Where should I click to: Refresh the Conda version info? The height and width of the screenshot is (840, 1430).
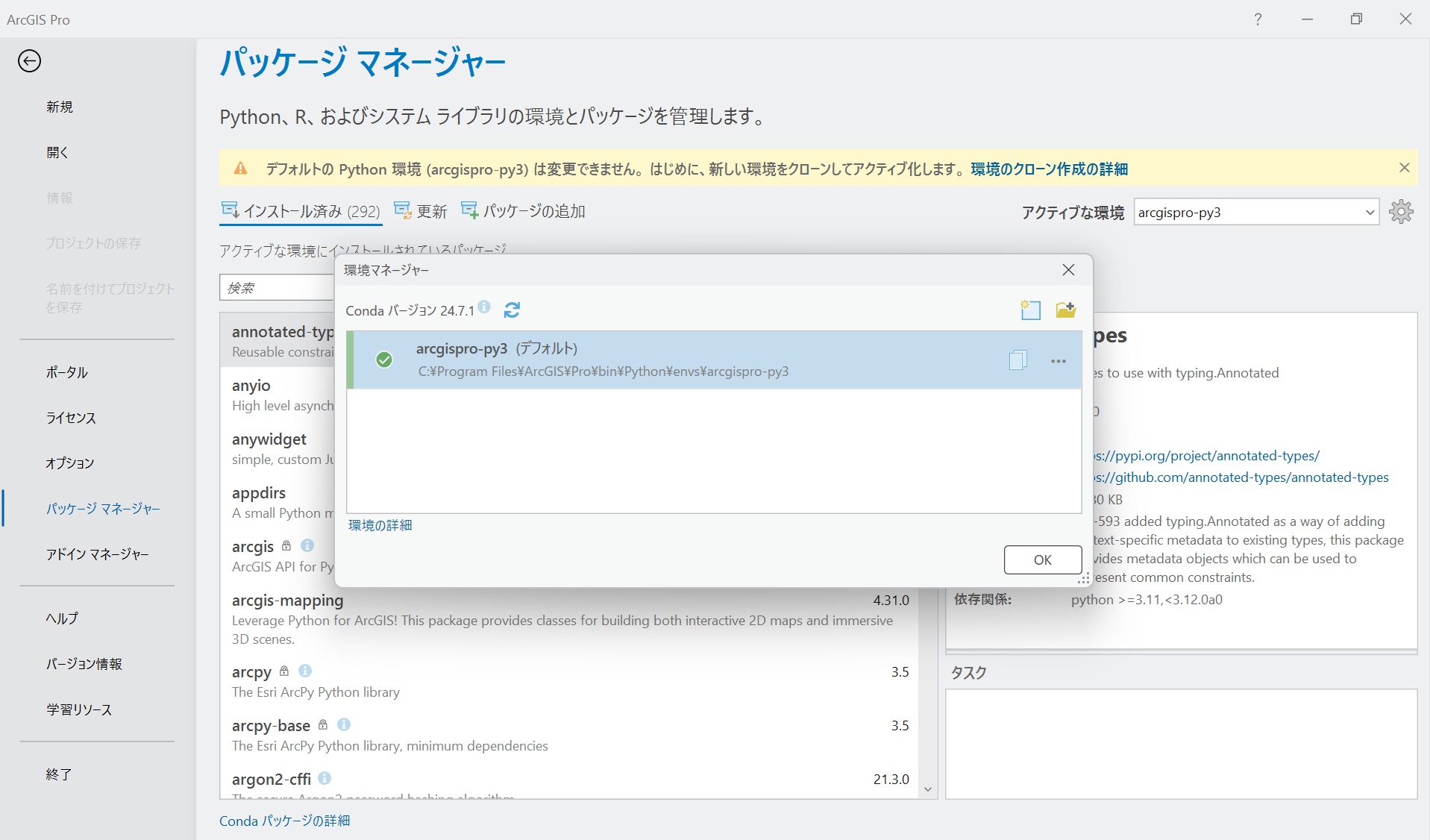512,310
